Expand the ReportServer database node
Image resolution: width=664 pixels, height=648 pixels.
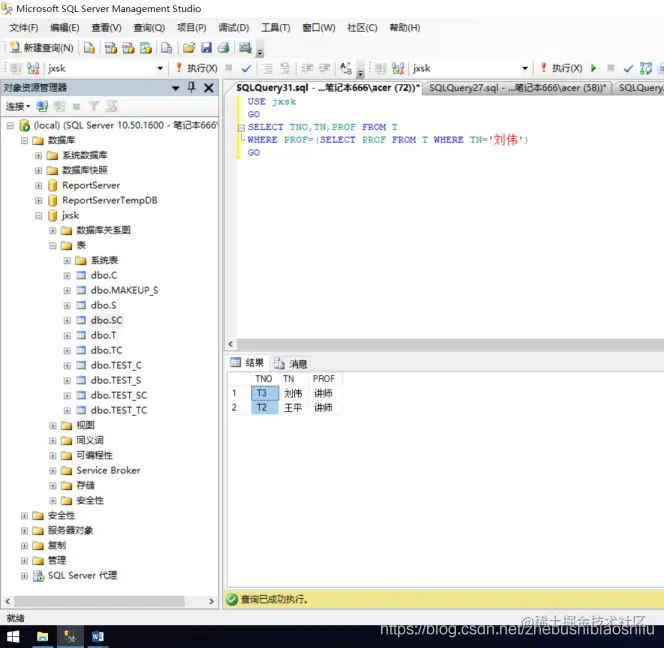39,186
